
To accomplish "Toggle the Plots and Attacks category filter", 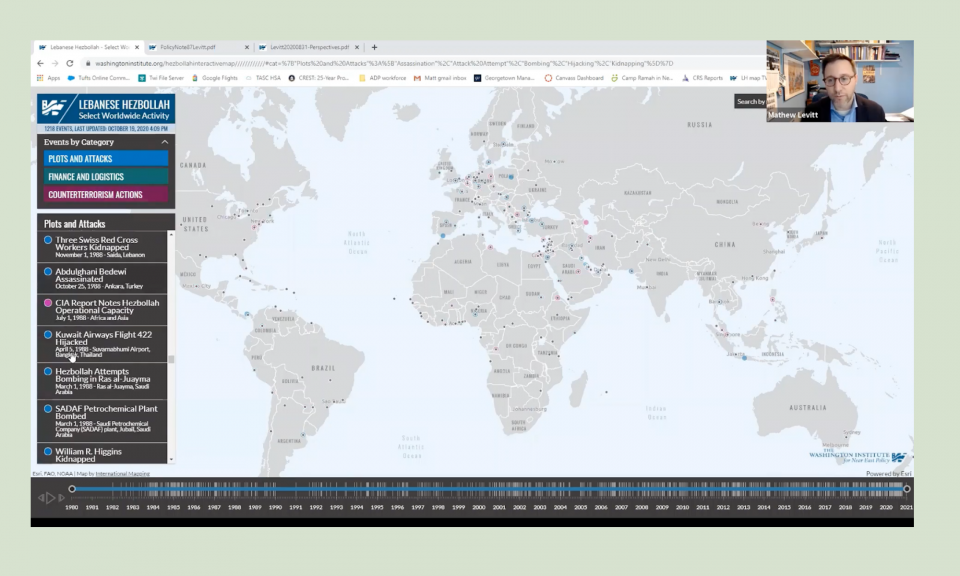I will click(x=105, y=158).
